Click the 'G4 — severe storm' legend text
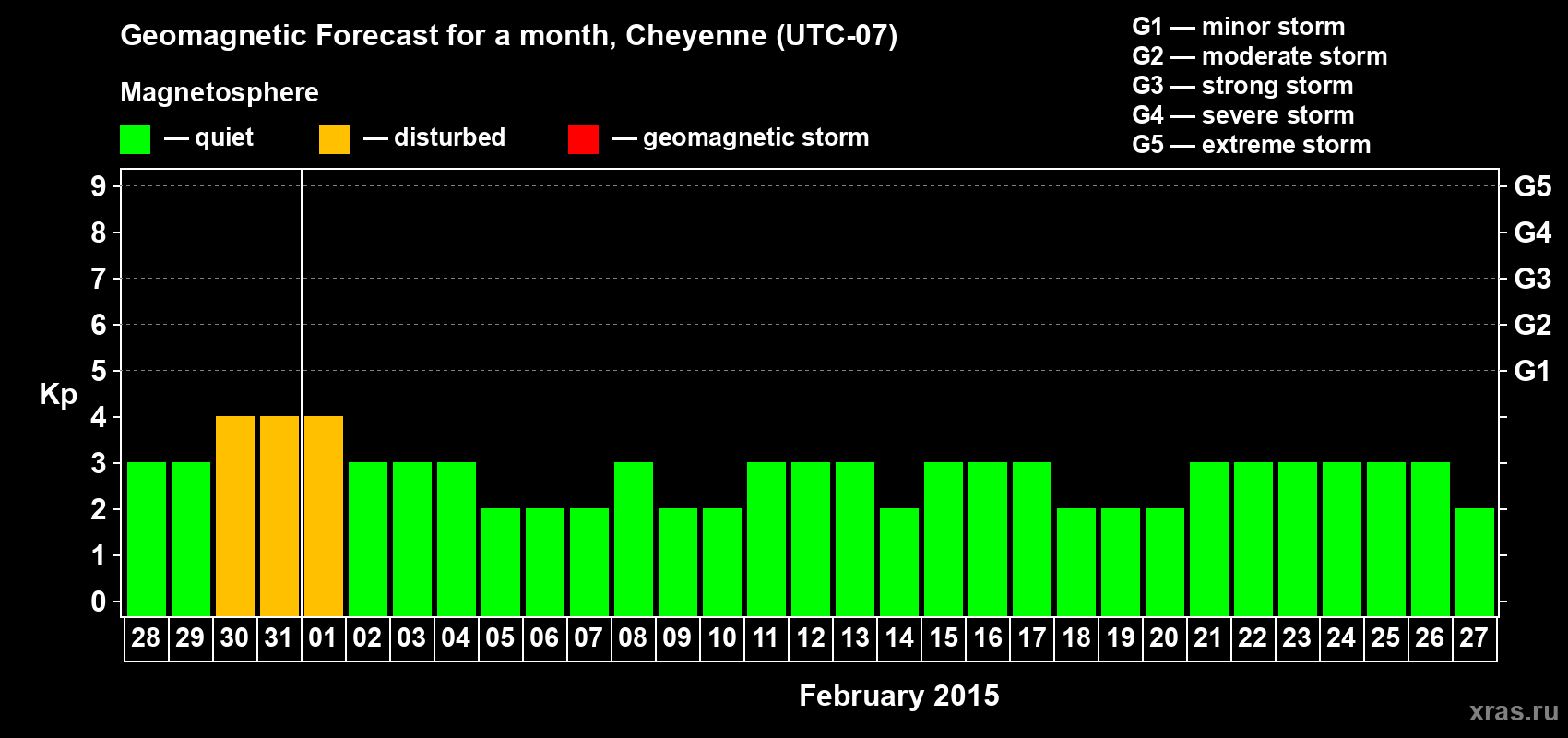Image resolution: width=1568 pixels, height=738 pixels. click(x=1243, y=115)
